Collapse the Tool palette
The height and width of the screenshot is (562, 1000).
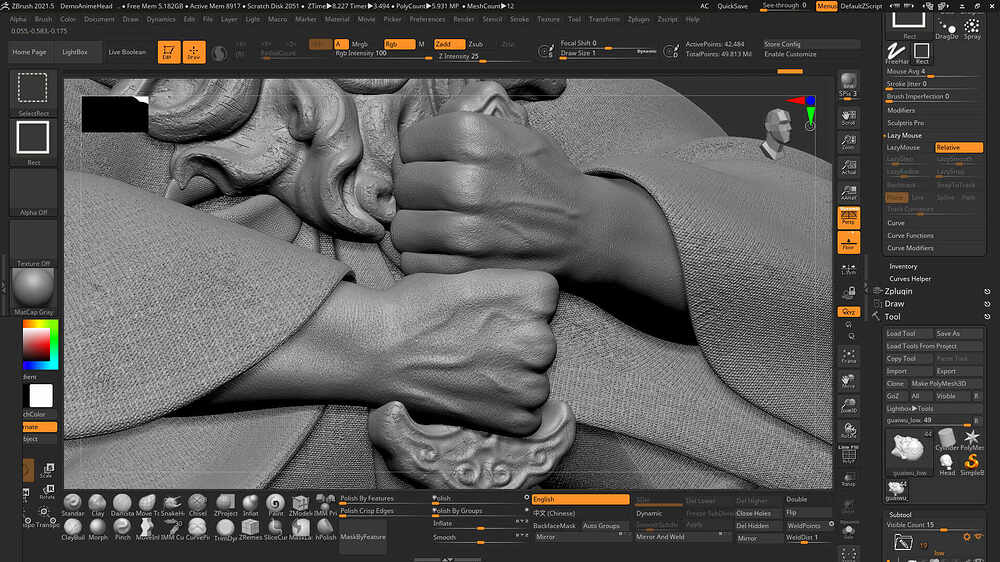892,317
